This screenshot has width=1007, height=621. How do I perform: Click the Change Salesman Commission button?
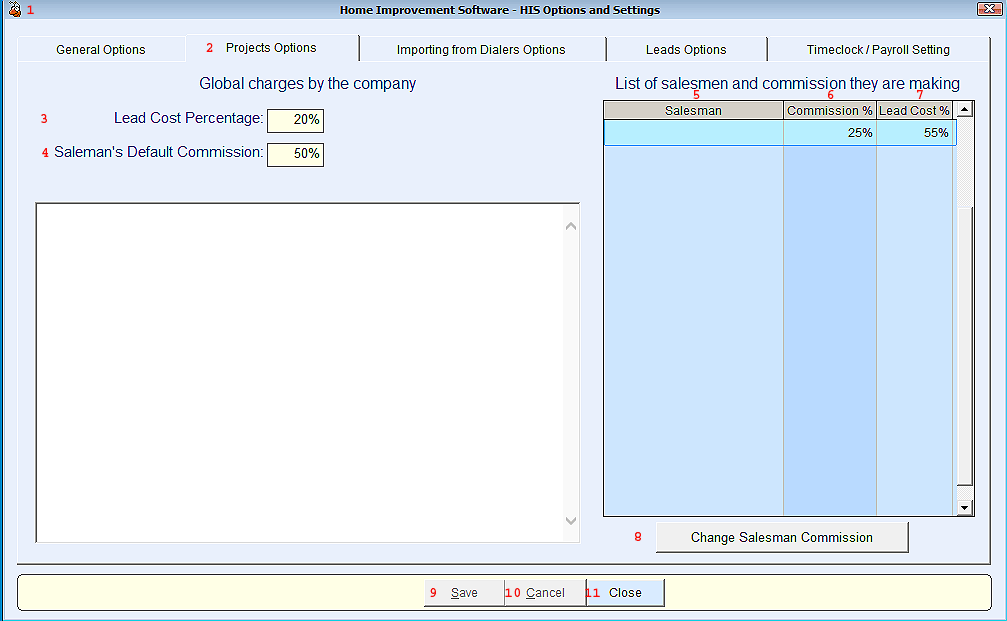tap(782, 538)
